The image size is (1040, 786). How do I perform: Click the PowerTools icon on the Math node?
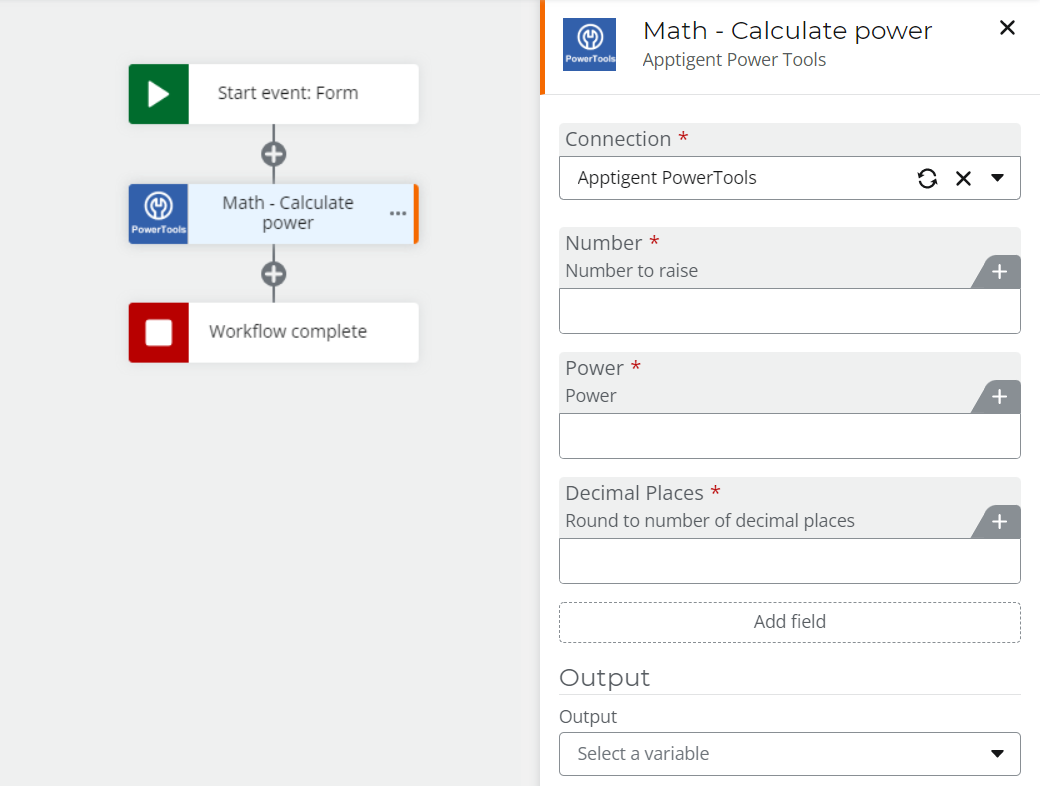157,213
